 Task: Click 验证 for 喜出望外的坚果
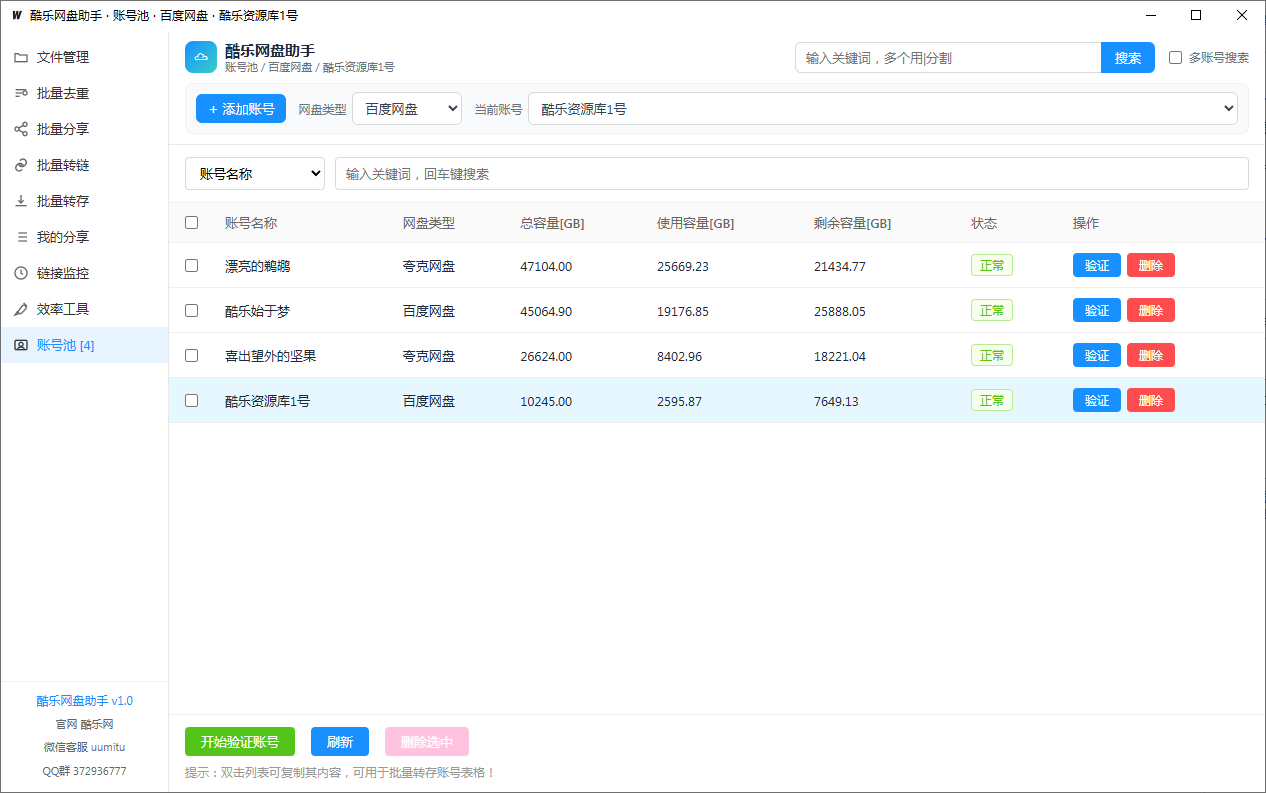1097,355
